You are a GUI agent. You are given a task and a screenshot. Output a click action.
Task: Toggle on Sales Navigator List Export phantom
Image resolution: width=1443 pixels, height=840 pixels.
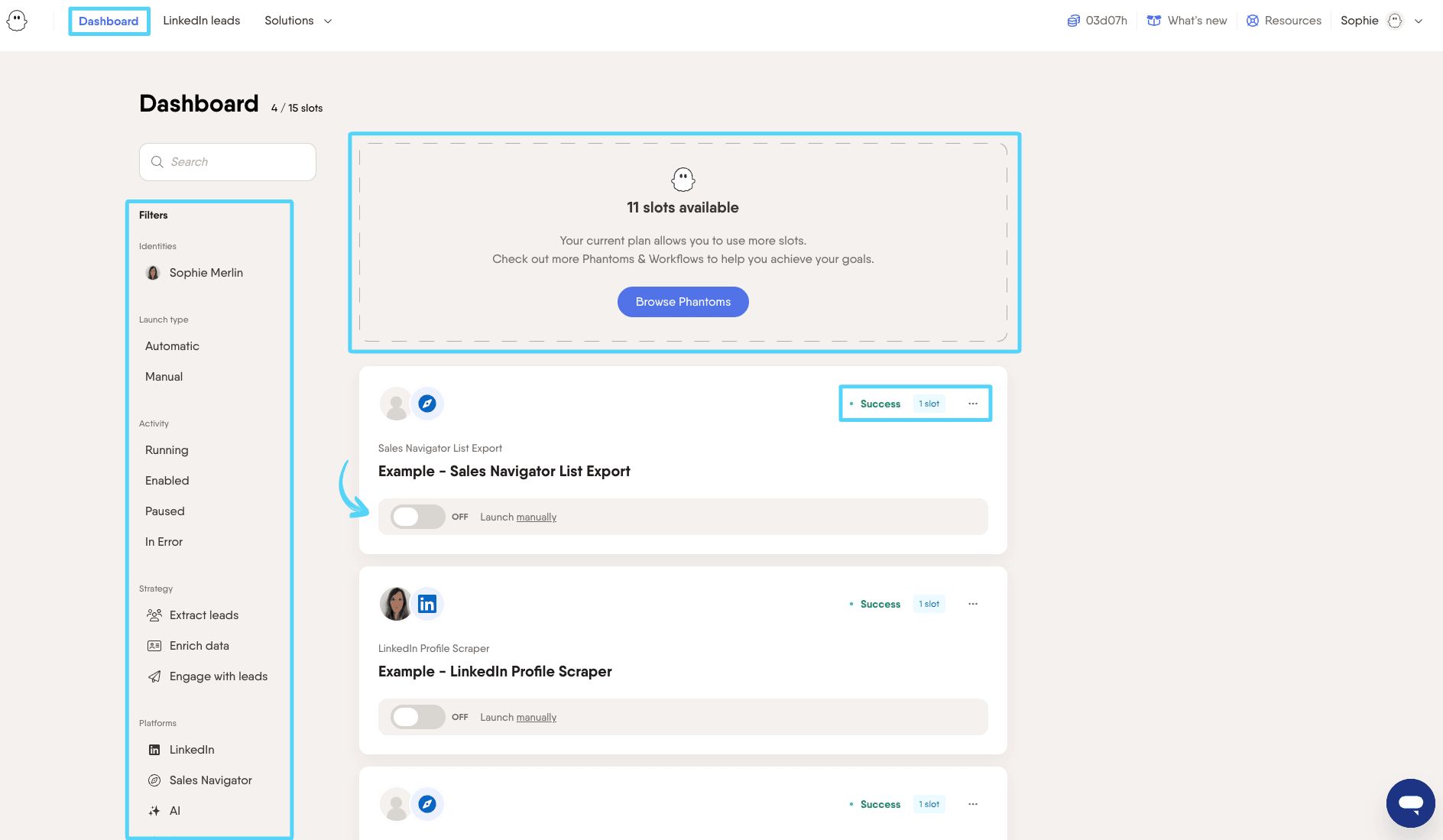tap(417, 517)
